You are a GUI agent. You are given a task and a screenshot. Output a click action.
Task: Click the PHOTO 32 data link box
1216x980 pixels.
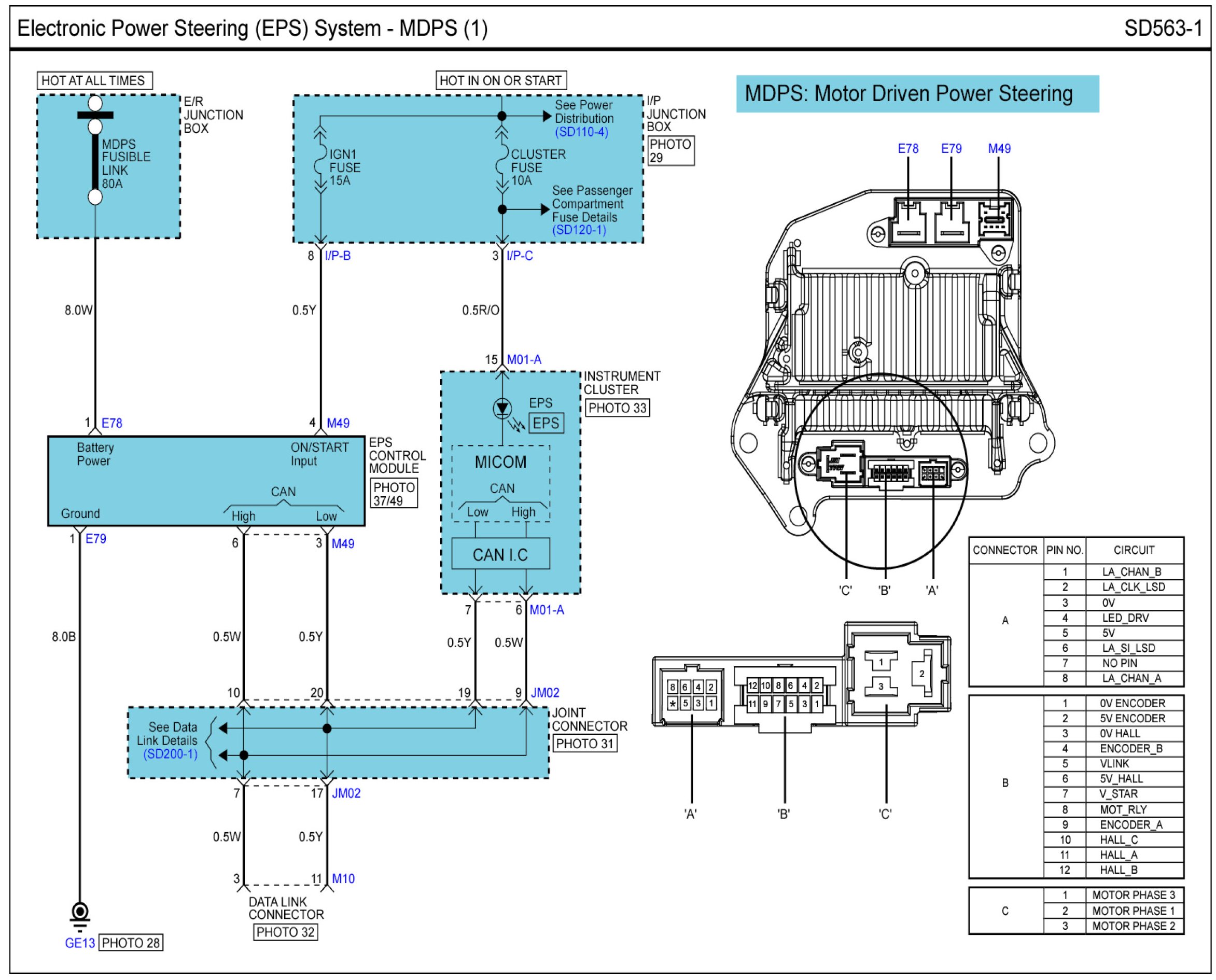285,933
